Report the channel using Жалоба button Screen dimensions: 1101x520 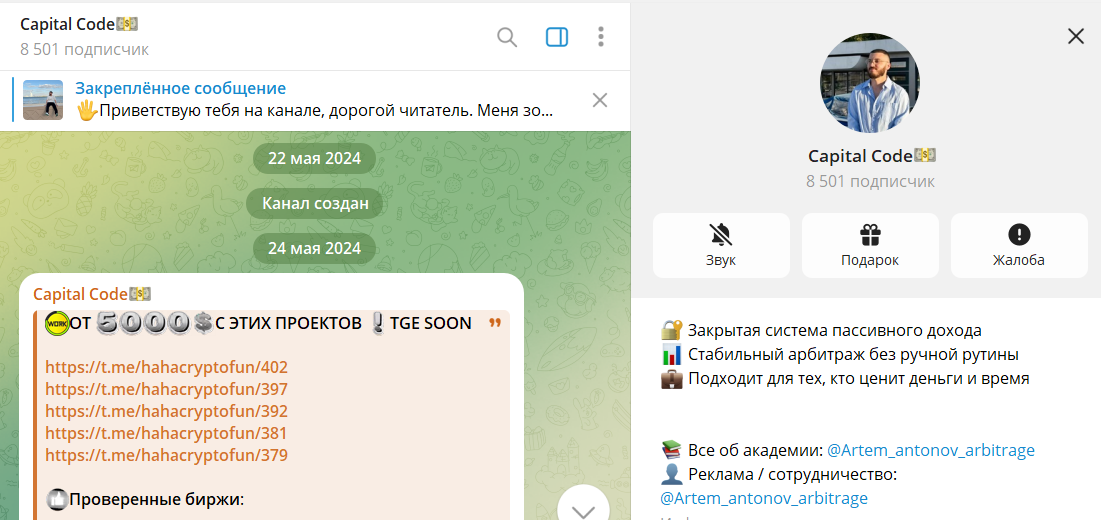click(1018, 245)
